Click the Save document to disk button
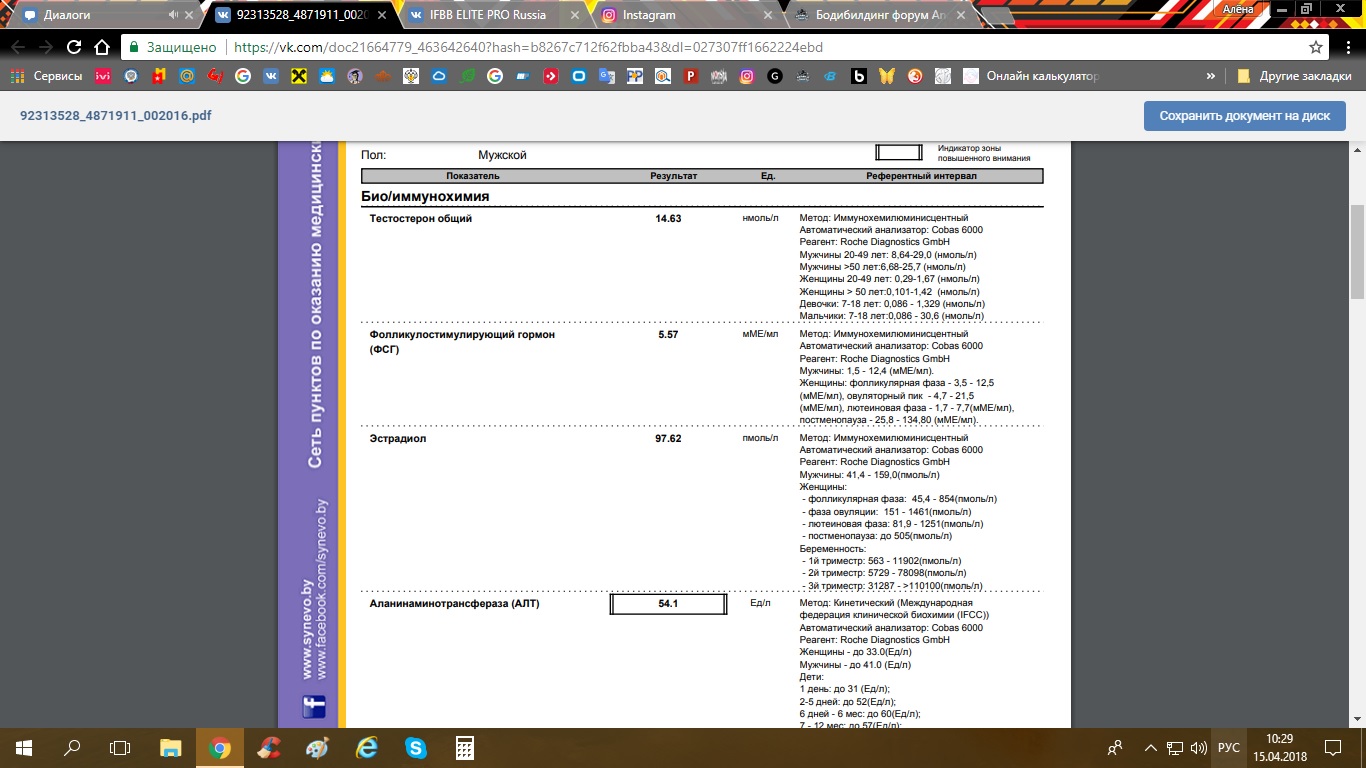Image resolution: width=1366 pixels, height=768 pixels. pos(1244,116)
